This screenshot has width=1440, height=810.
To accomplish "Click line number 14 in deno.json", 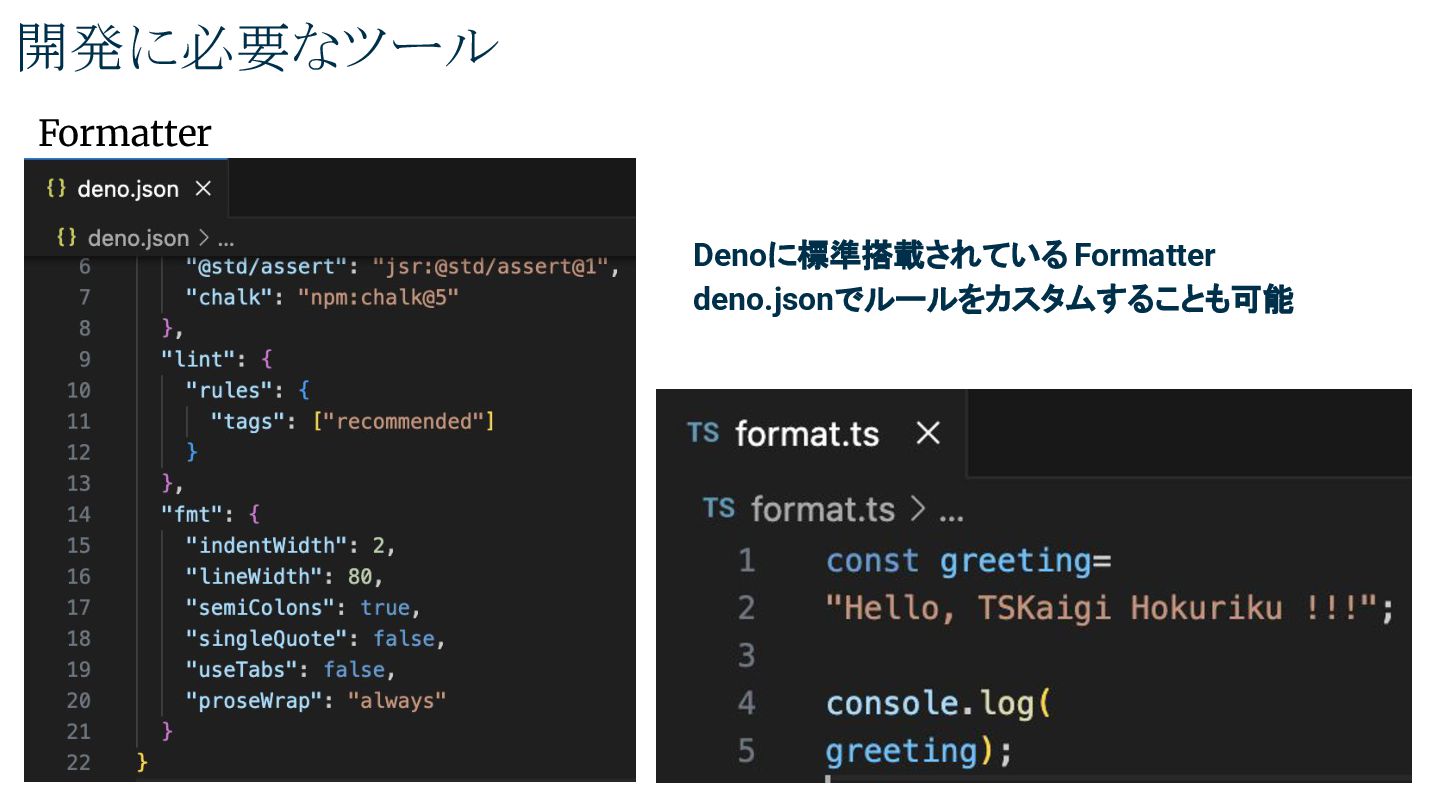I will click(x=78, y=514).
